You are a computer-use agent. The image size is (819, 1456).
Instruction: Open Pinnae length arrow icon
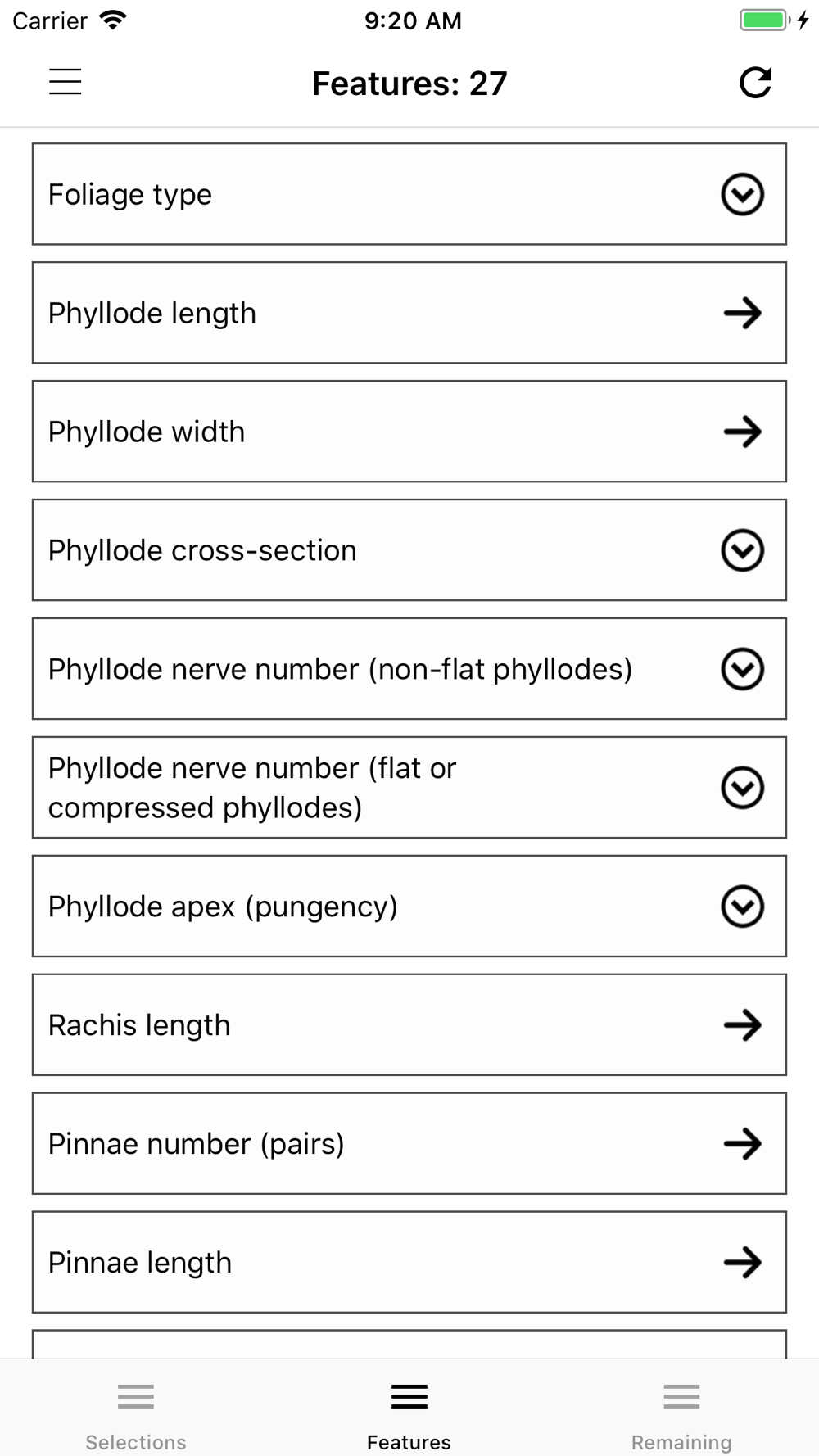pyautogui.click(x=743, y=1263)
